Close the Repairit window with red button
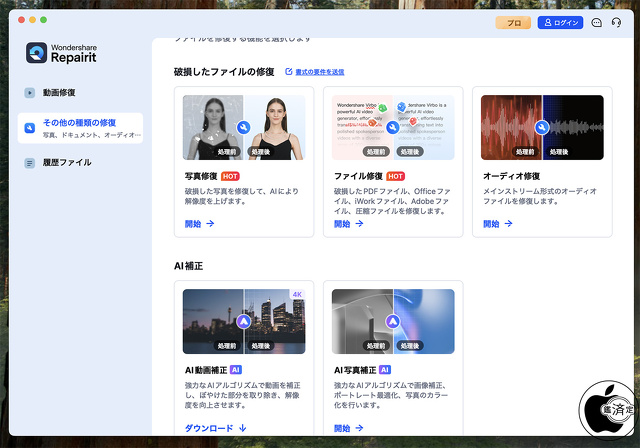This screenshot has width=640, height=448. (22, 20)
